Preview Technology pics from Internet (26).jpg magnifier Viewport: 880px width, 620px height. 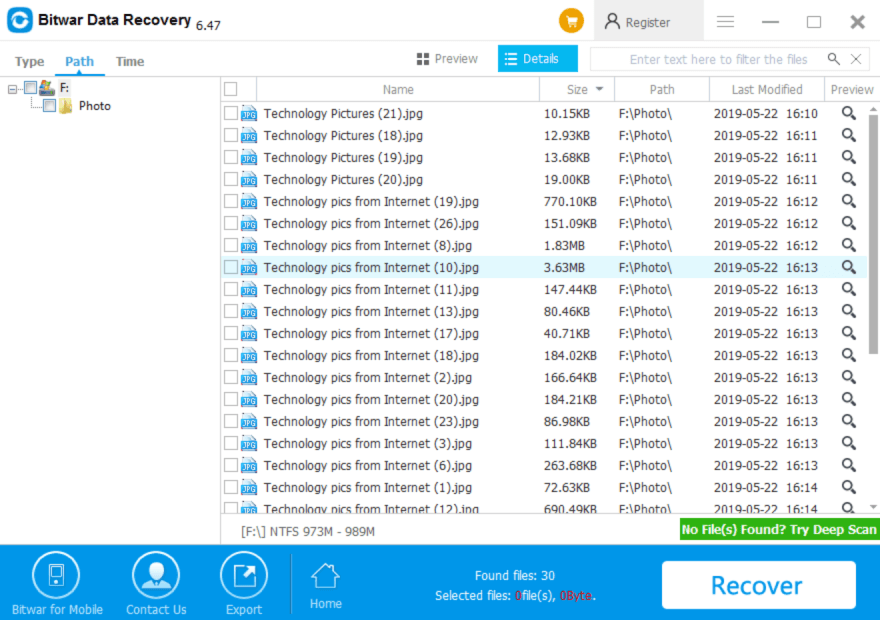coord(849,223)
